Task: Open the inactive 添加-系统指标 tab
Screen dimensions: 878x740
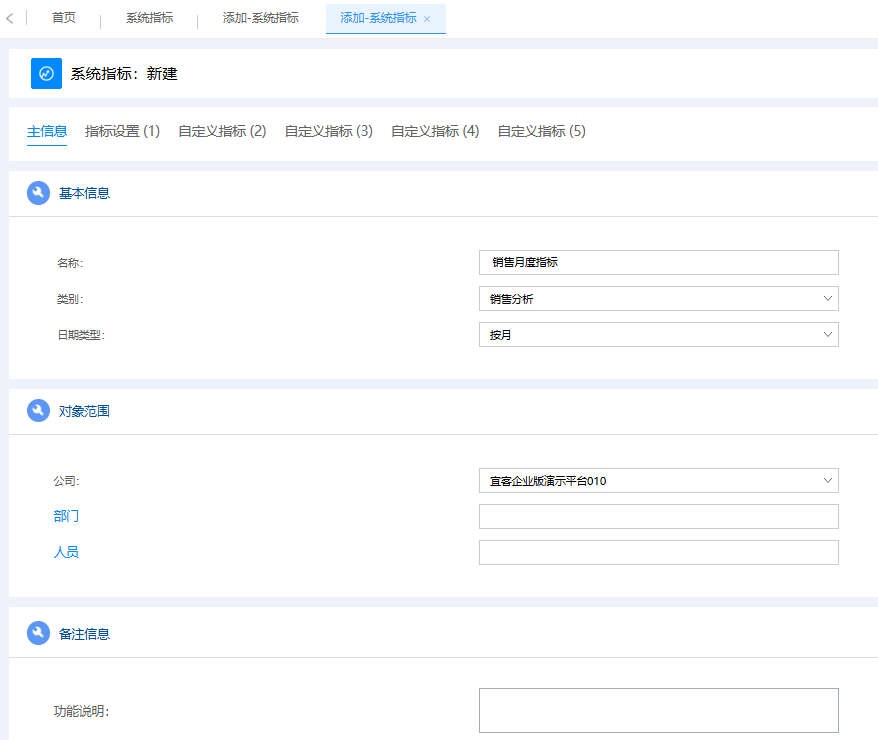Action: pyautogui.click(x=261, y=18)
